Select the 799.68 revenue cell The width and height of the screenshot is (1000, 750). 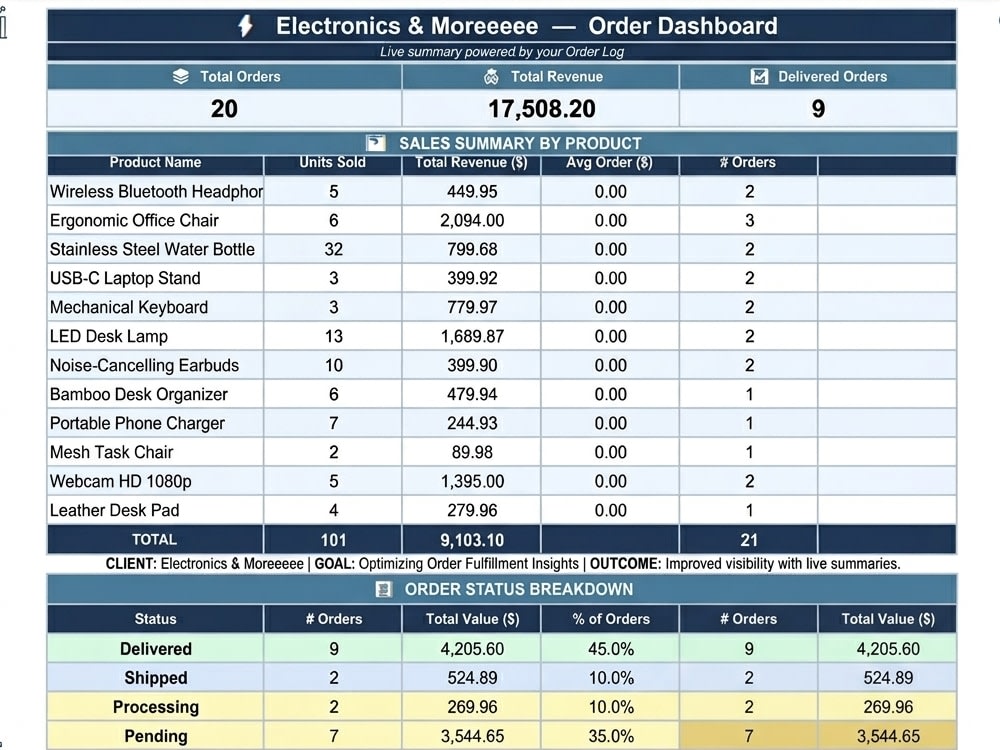tap(471, 249)
